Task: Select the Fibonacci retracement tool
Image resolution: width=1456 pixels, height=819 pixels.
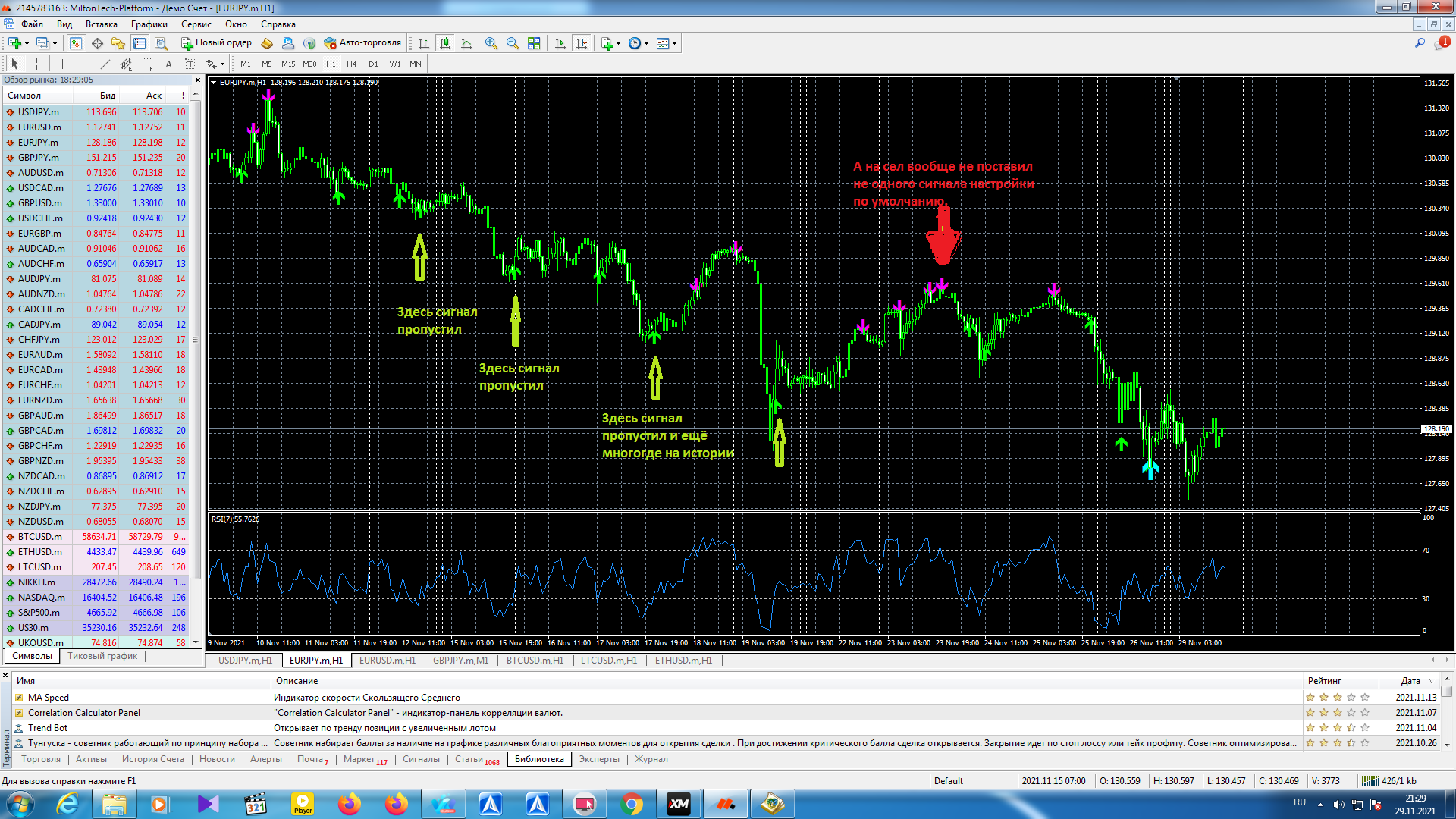Action: click(148, 64)
